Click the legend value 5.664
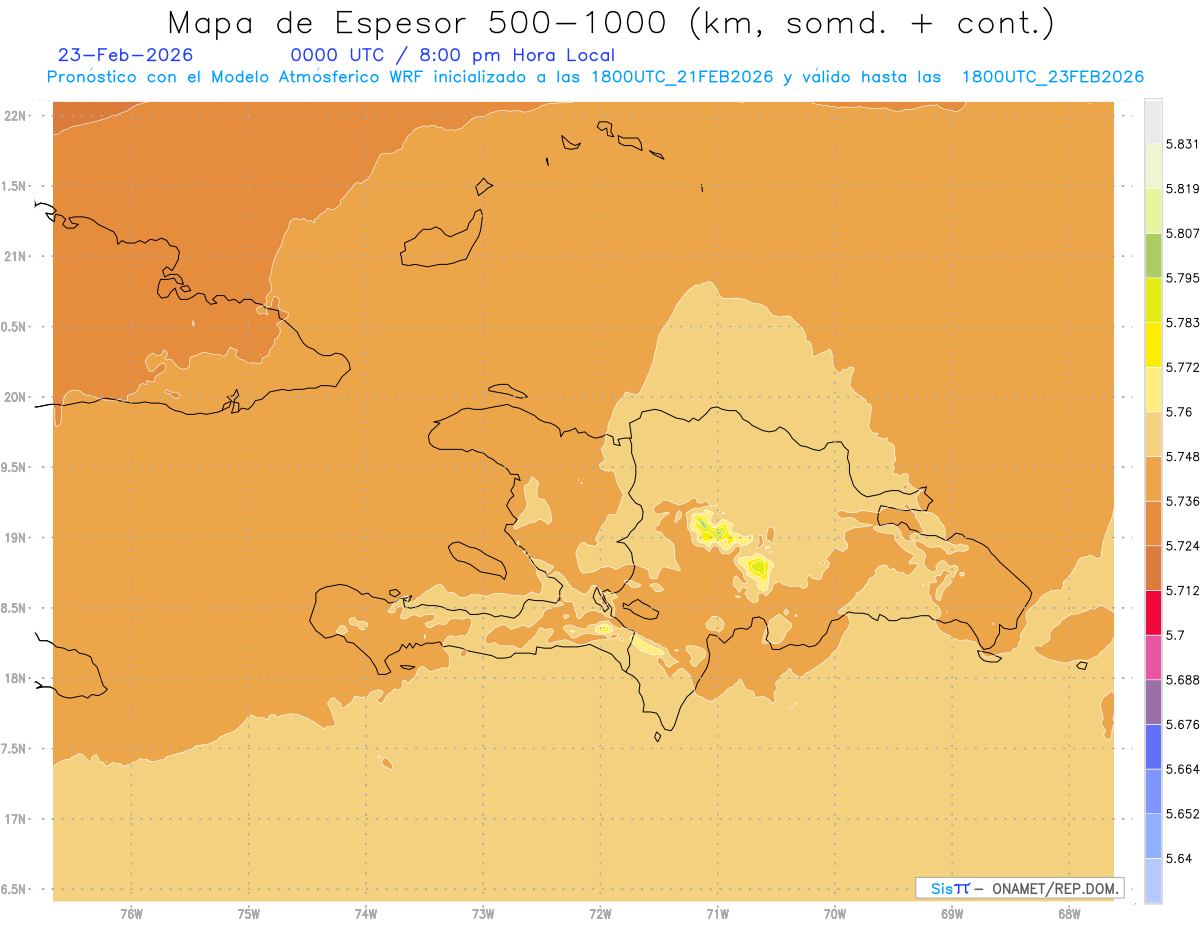The height and width of the screenshot is (927, 1200). point(1182,769)
